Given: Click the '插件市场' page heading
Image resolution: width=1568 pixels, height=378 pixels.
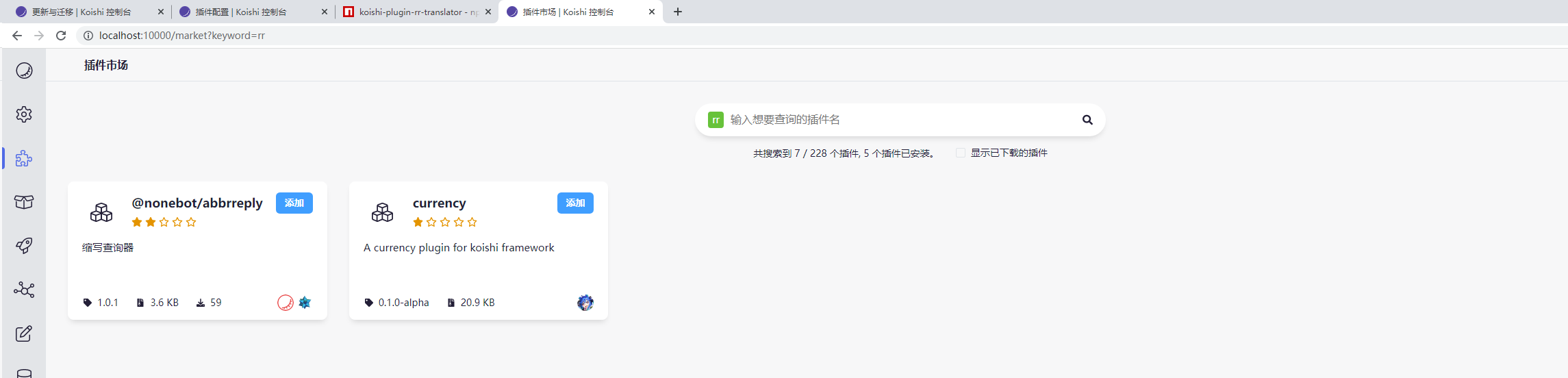Looking at the screenshot, I should point(106,65).
